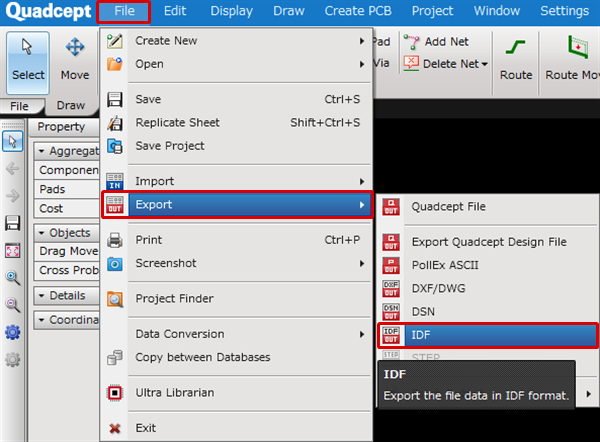Screen dimensions: 600x442
Task: Collapse the Objects section
Action: click(x=42, y=232)
